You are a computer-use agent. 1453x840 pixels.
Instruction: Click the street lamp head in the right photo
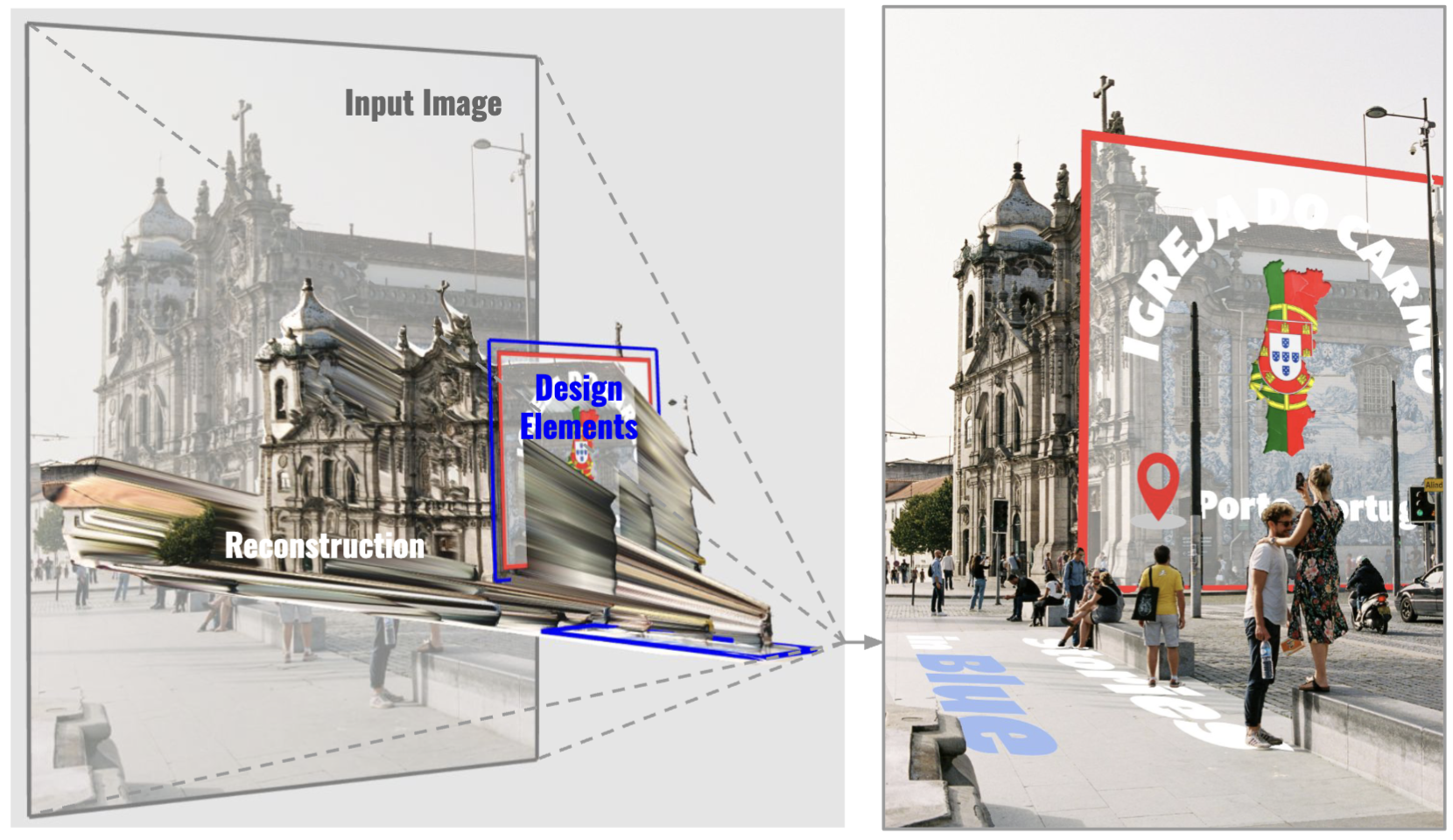point(1377,112)
